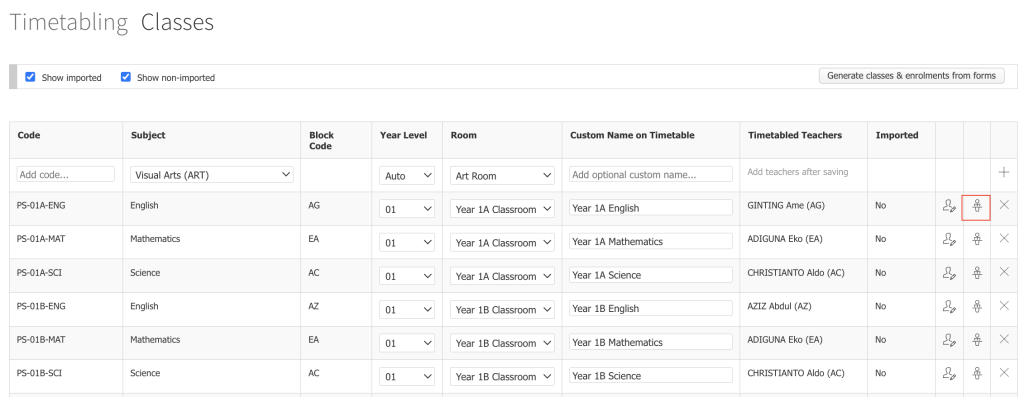Click the Year 1A English custom name field
The height and width of the screenshot is (397, 1024).
650,208
